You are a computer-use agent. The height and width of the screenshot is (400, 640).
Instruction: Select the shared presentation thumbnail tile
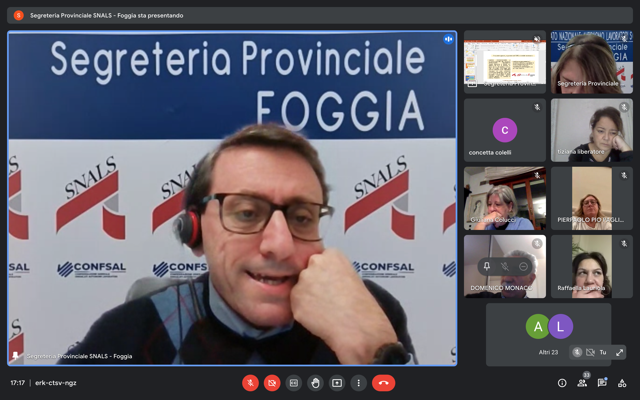tap(505, 62)
